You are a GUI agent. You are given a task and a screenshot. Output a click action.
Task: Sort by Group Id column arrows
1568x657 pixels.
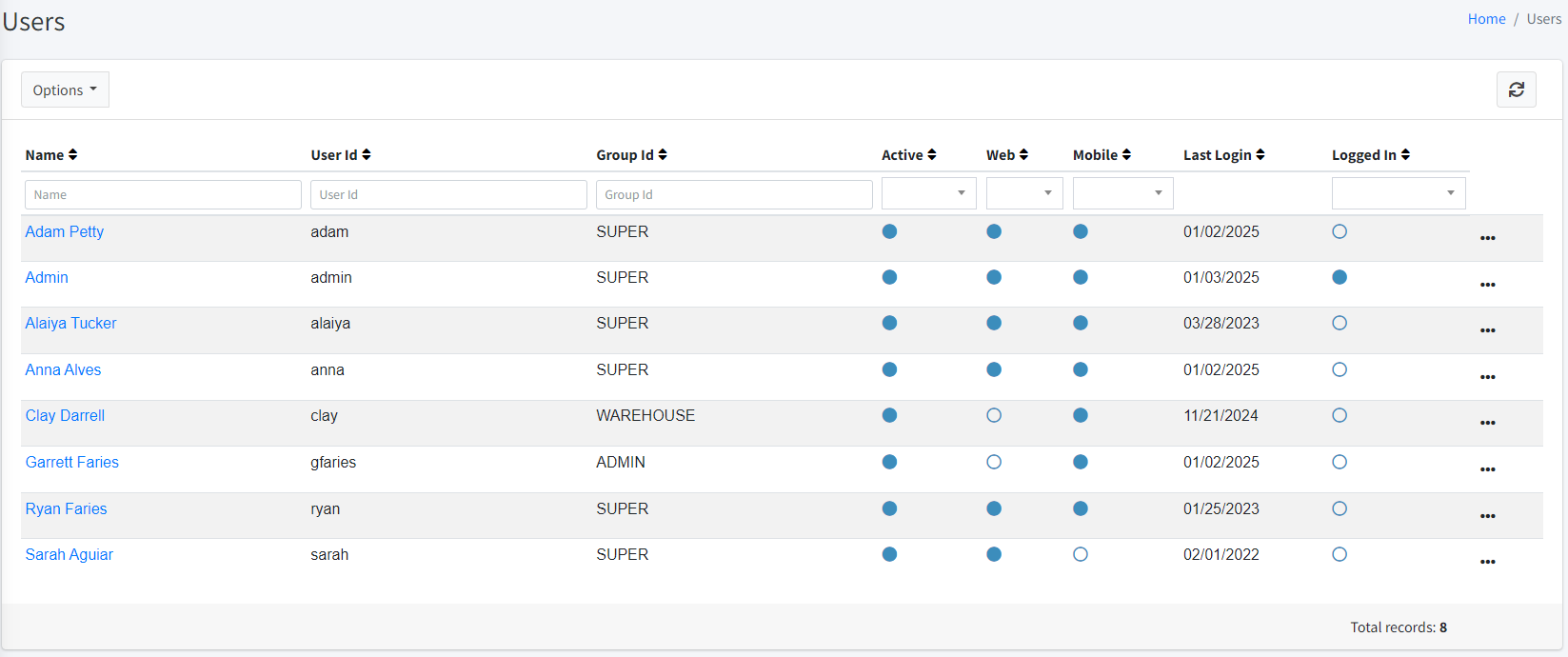tap(663, 155)
